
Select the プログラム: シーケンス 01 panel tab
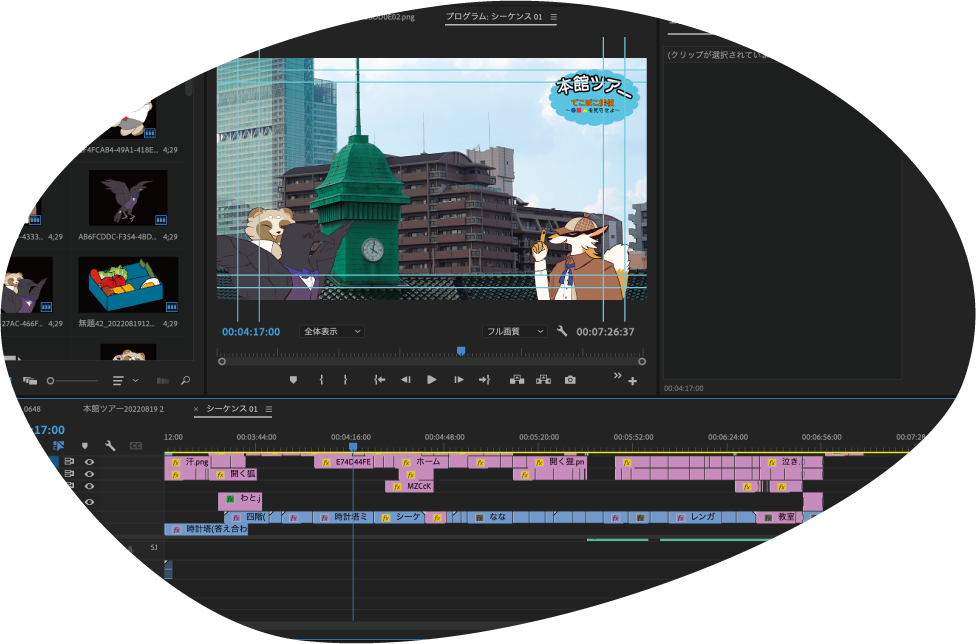494,17
